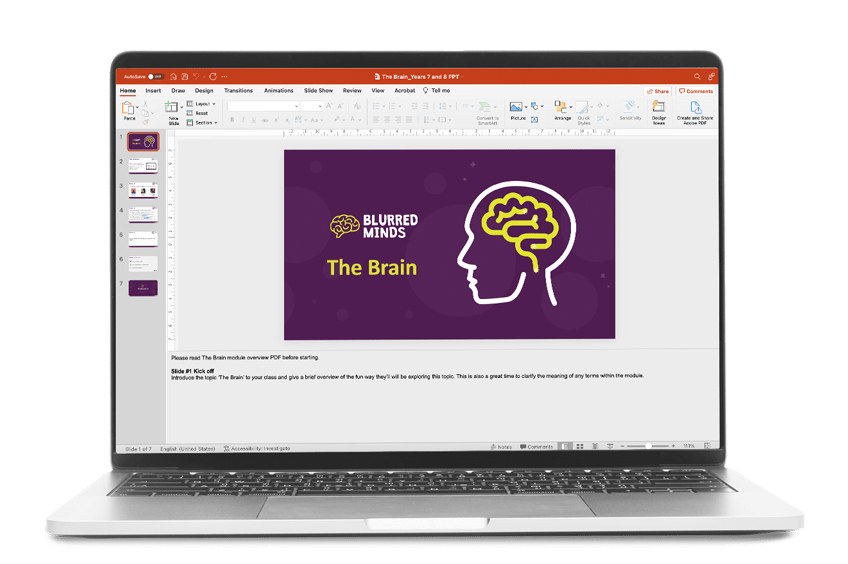
Task: Expand the New Slide dropdown arrow
Action: point(181,107)
